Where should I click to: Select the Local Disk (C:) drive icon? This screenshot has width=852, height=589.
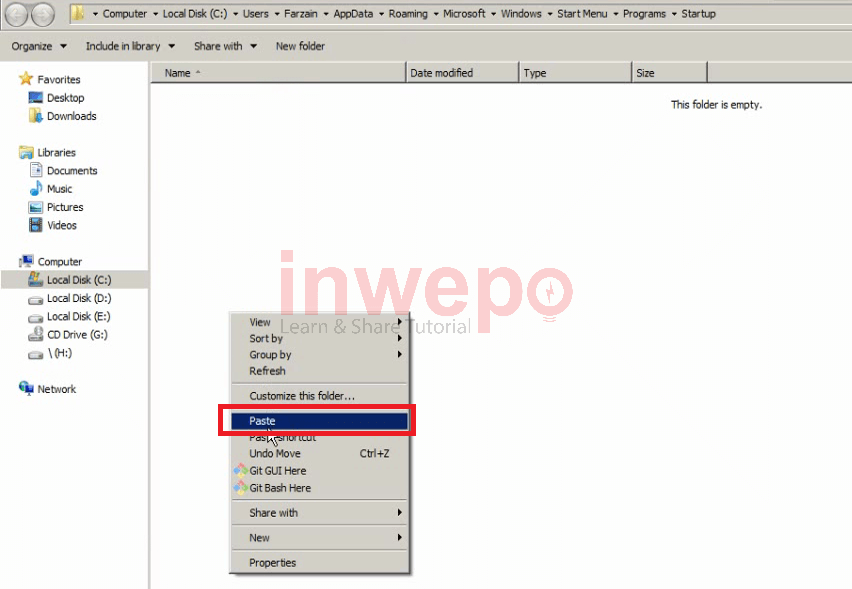coord(35,279)
